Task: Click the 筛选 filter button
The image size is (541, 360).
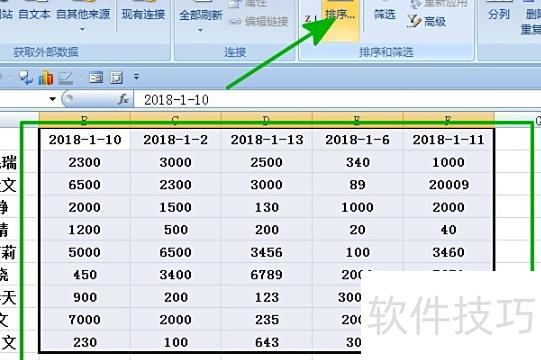Action: tap(384, 14)
